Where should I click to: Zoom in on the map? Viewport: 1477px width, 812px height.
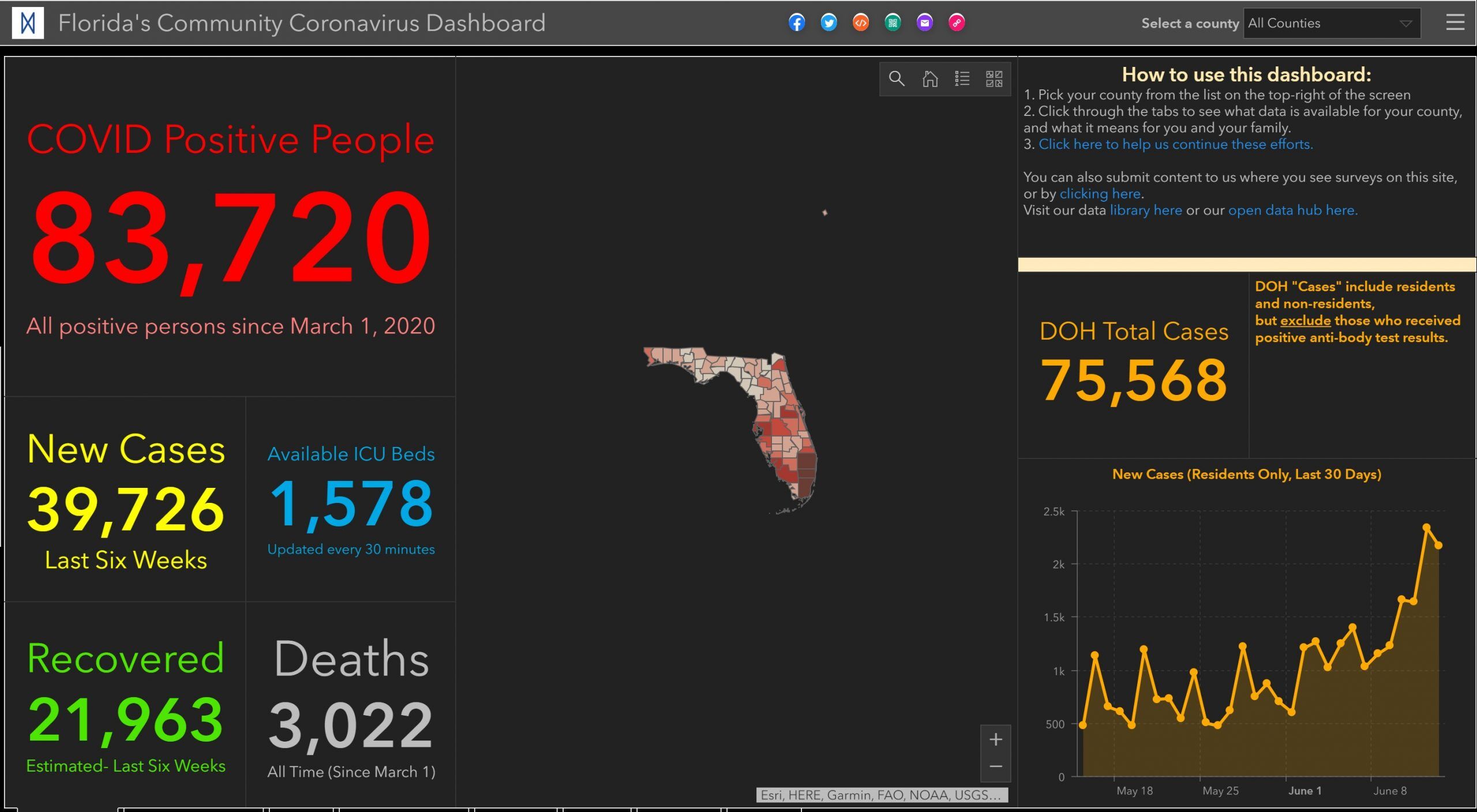(x=996, y=739)
